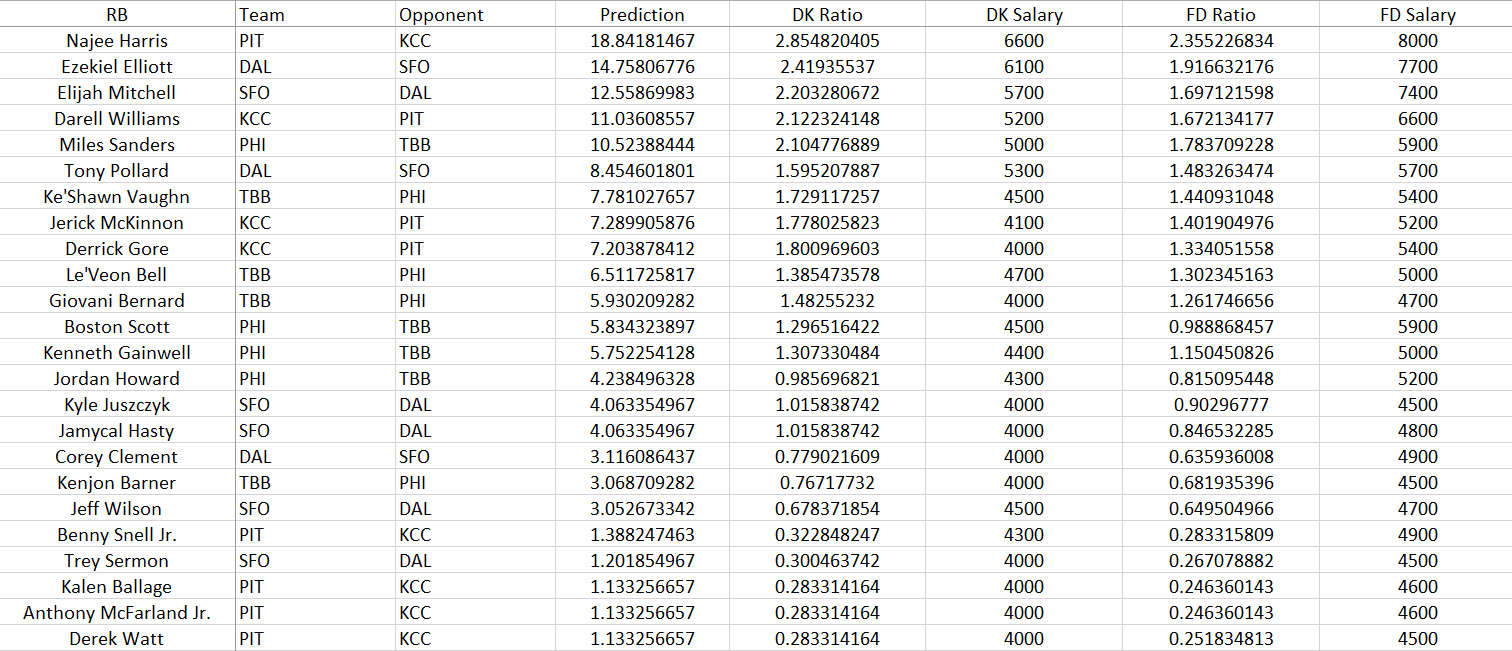Viewport: 1512px width, 651px height.
Task: Select the Opponent header cell
Action: (475, 14)
